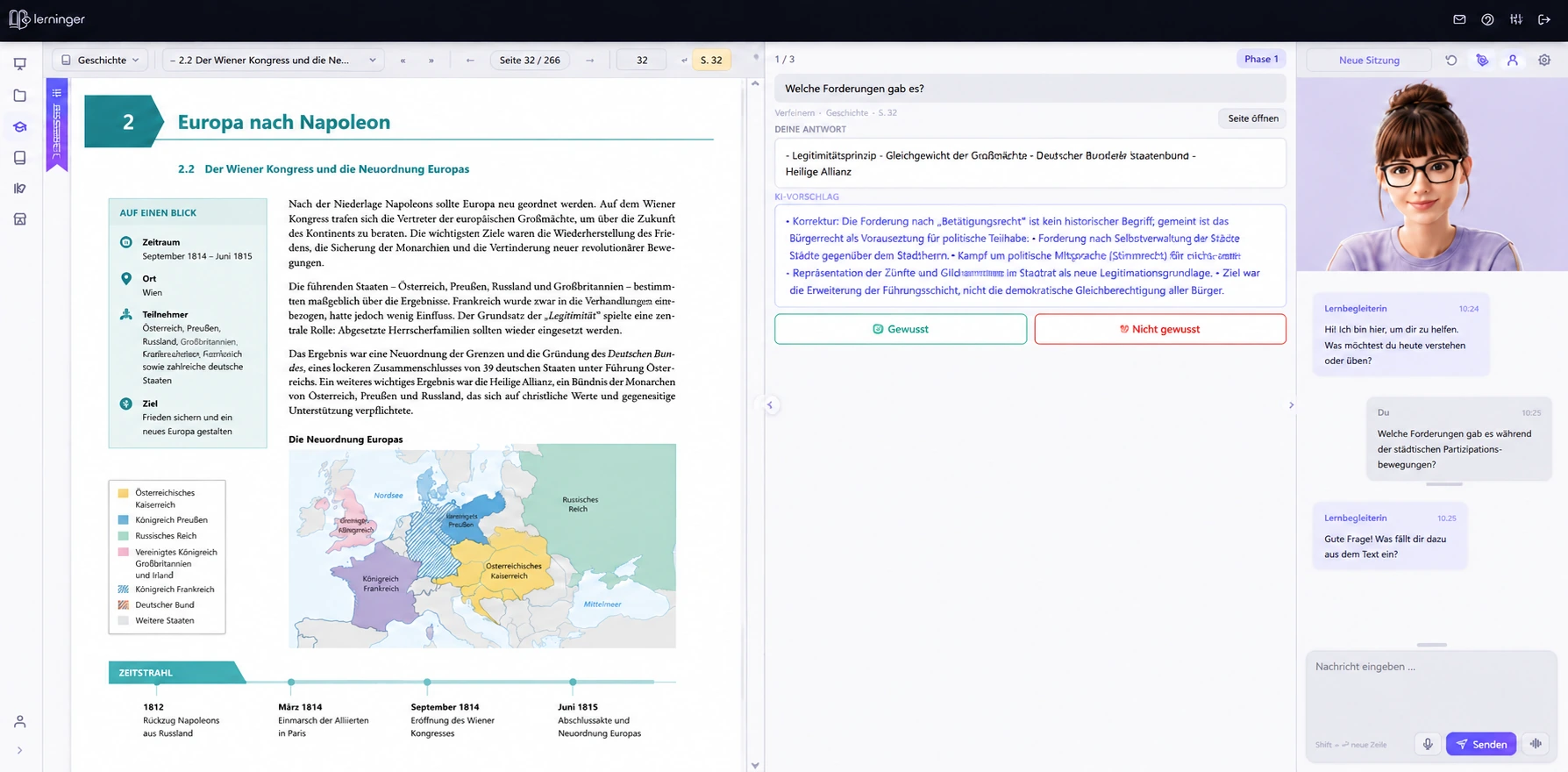Open the Geschichte subject dropdown
This screenshot has height=772, width=1568.
100,61
